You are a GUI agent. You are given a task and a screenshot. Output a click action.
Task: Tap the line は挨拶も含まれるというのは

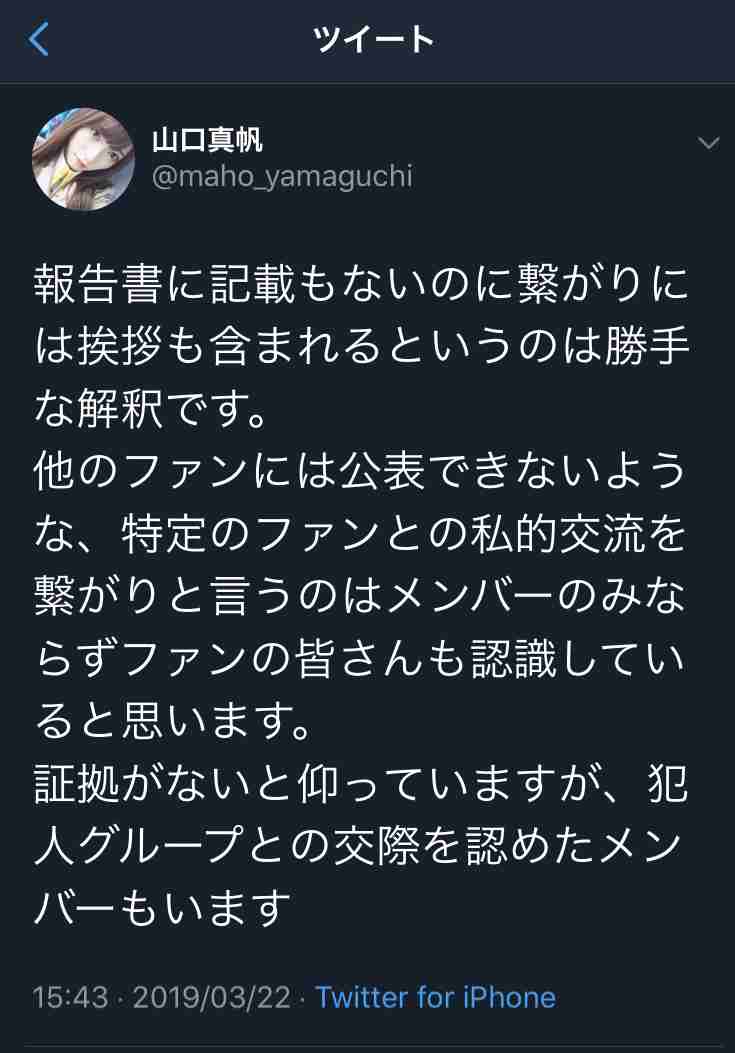(x=361, y=347)
